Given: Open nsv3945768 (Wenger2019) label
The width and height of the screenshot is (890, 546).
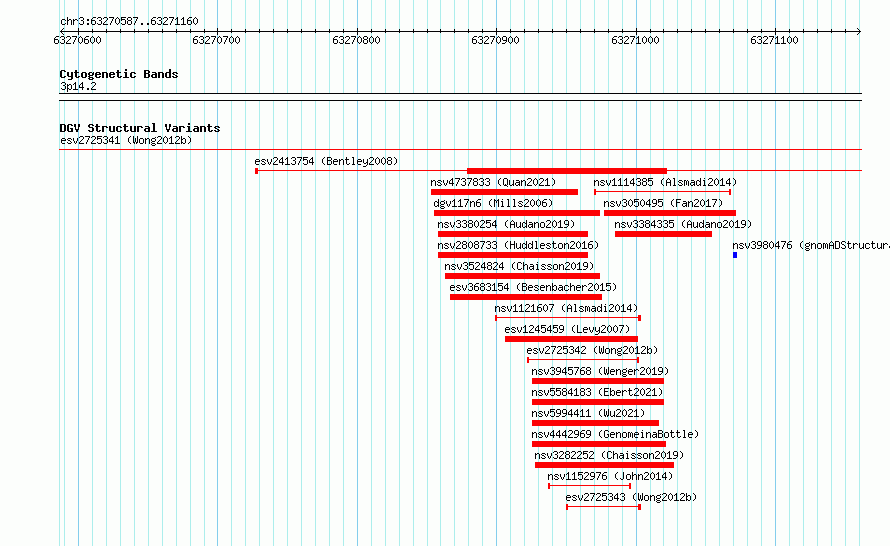Looking at the screenshot, I should click(x=601, y=371).
